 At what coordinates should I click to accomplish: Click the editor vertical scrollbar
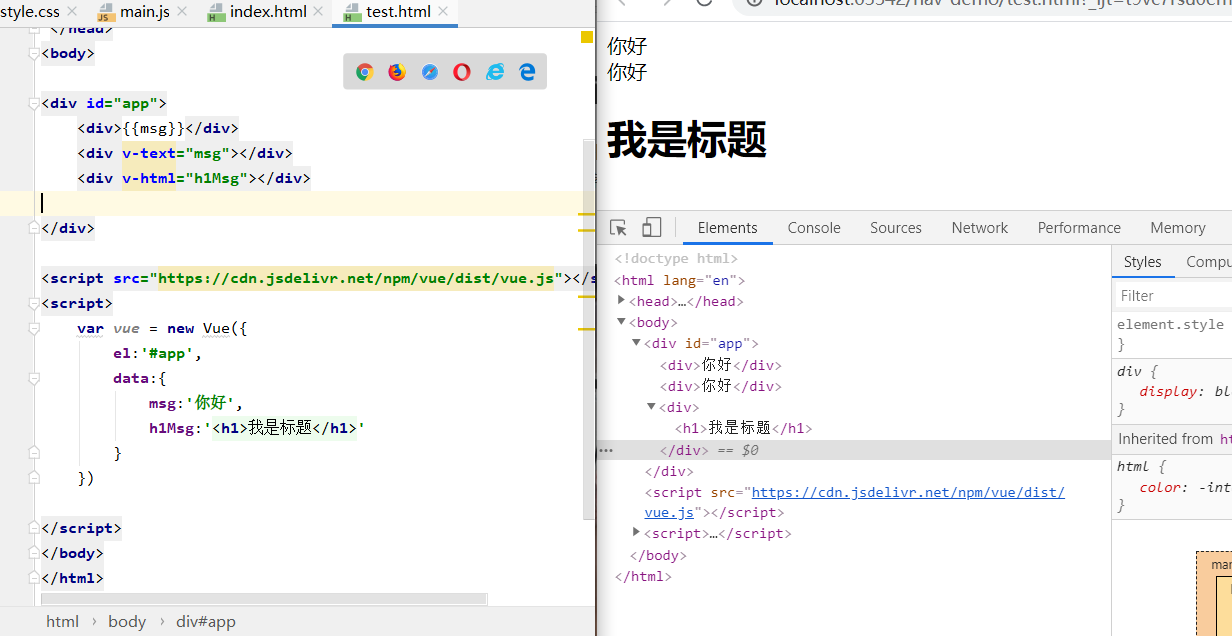coord(589,329)
